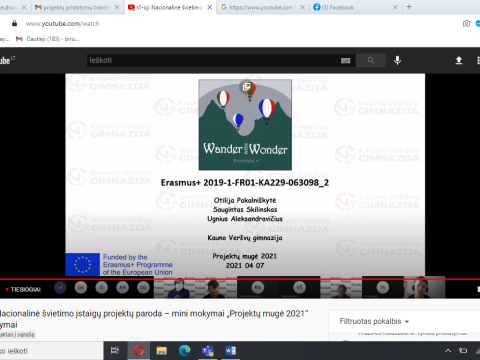Click the name "Otilija Pakalniškytė" on the slide
480x360 pixels.
pos(245,200)
